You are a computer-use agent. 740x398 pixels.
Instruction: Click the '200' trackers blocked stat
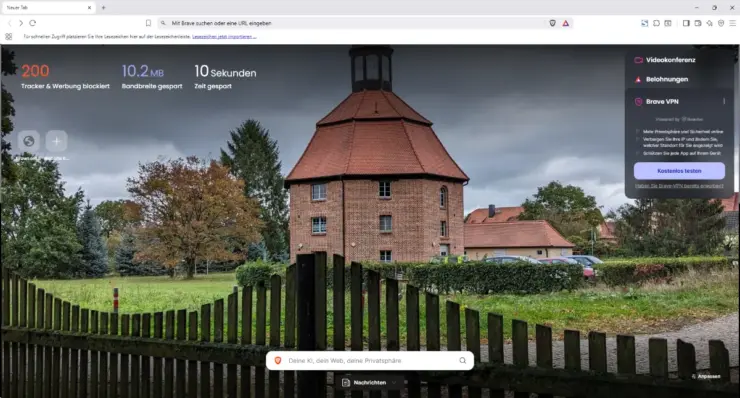tap(35, 71)
